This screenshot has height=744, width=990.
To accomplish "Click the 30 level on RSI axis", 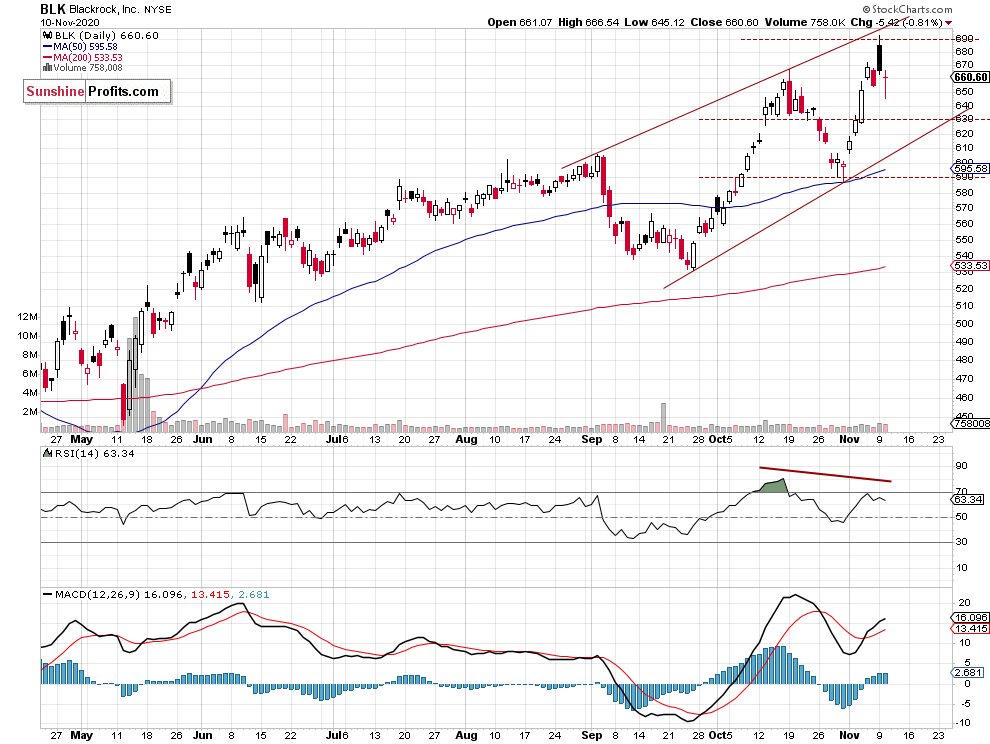I will pyautogui.click(x=962, y=542).
